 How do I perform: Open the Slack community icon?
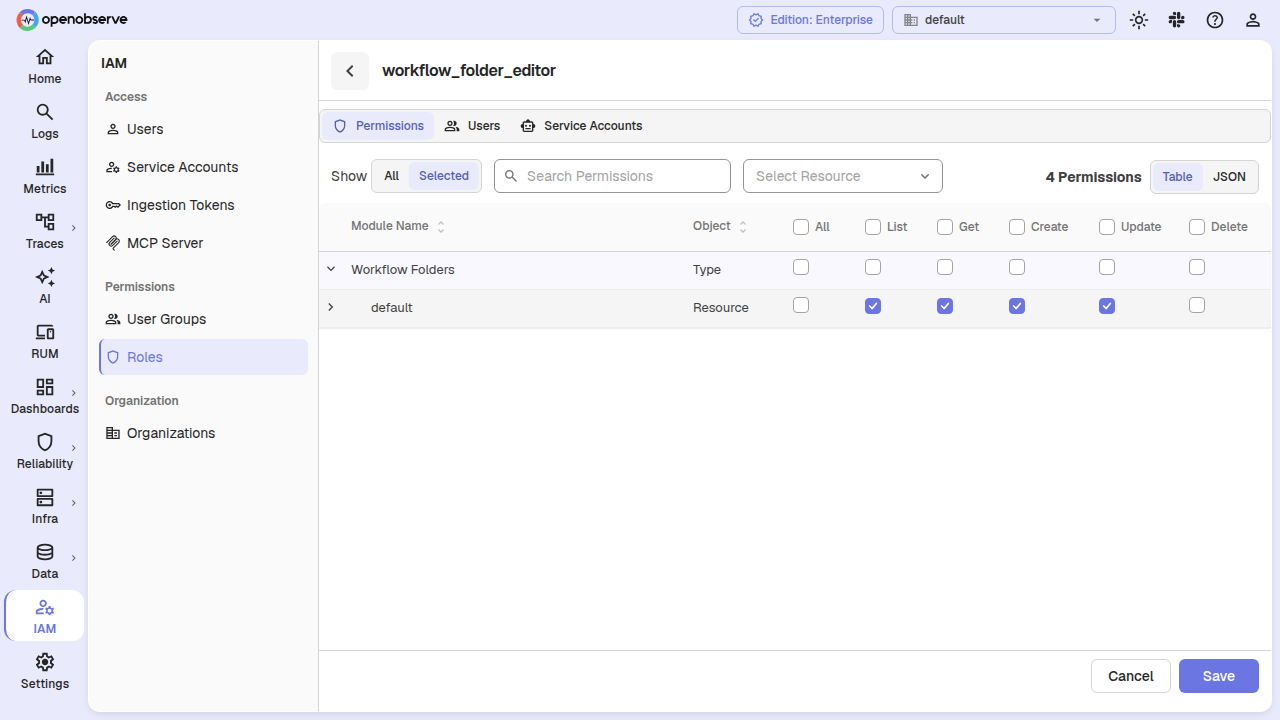[x=1177, y=20]
